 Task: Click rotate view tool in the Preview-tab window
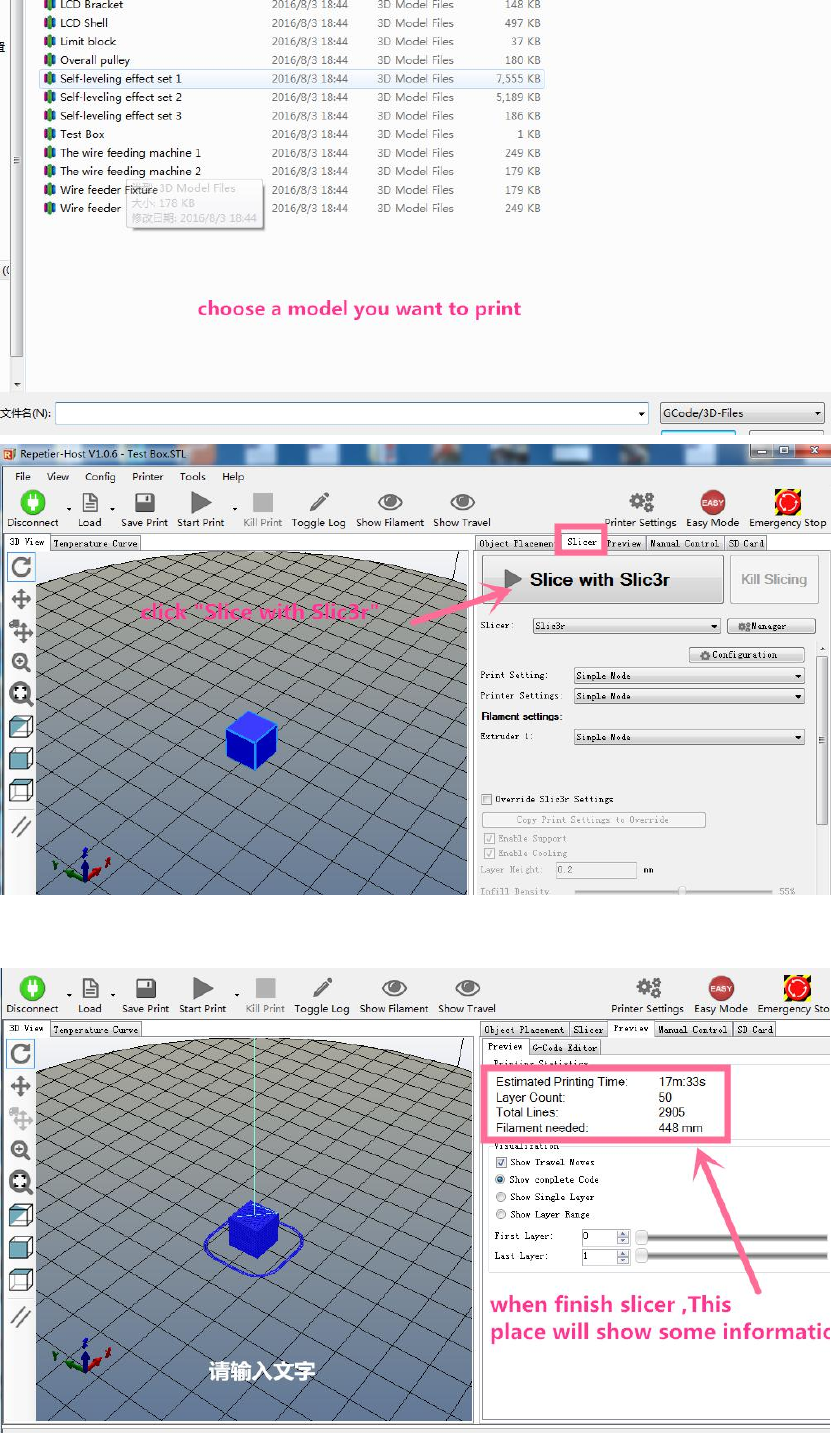tap(20, 1053)
